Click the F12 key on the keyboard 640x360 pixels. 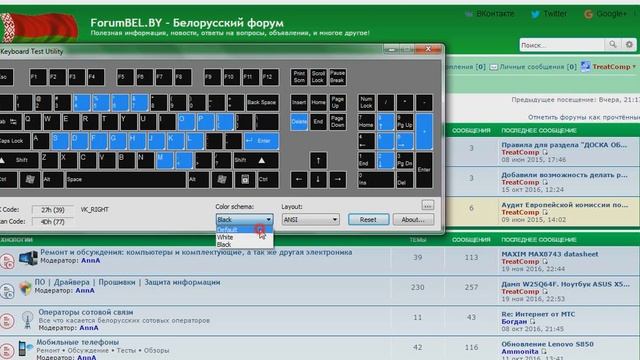click(270, 77)
